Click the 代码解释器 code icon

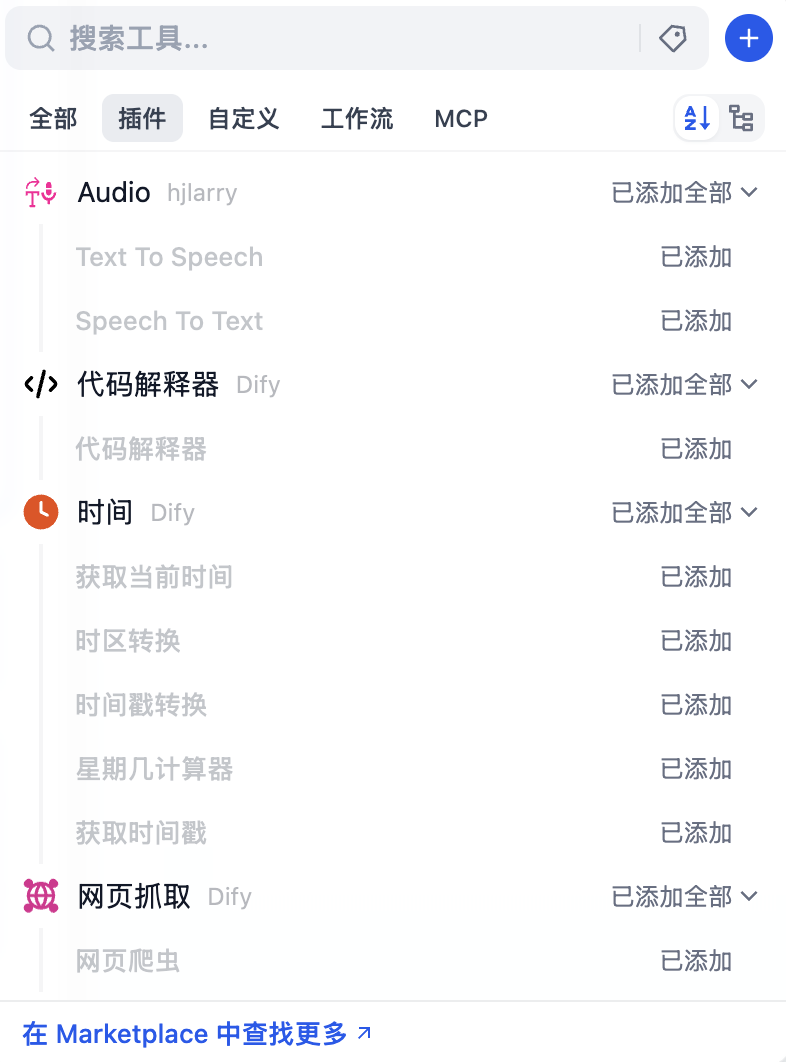coord(41,385)
